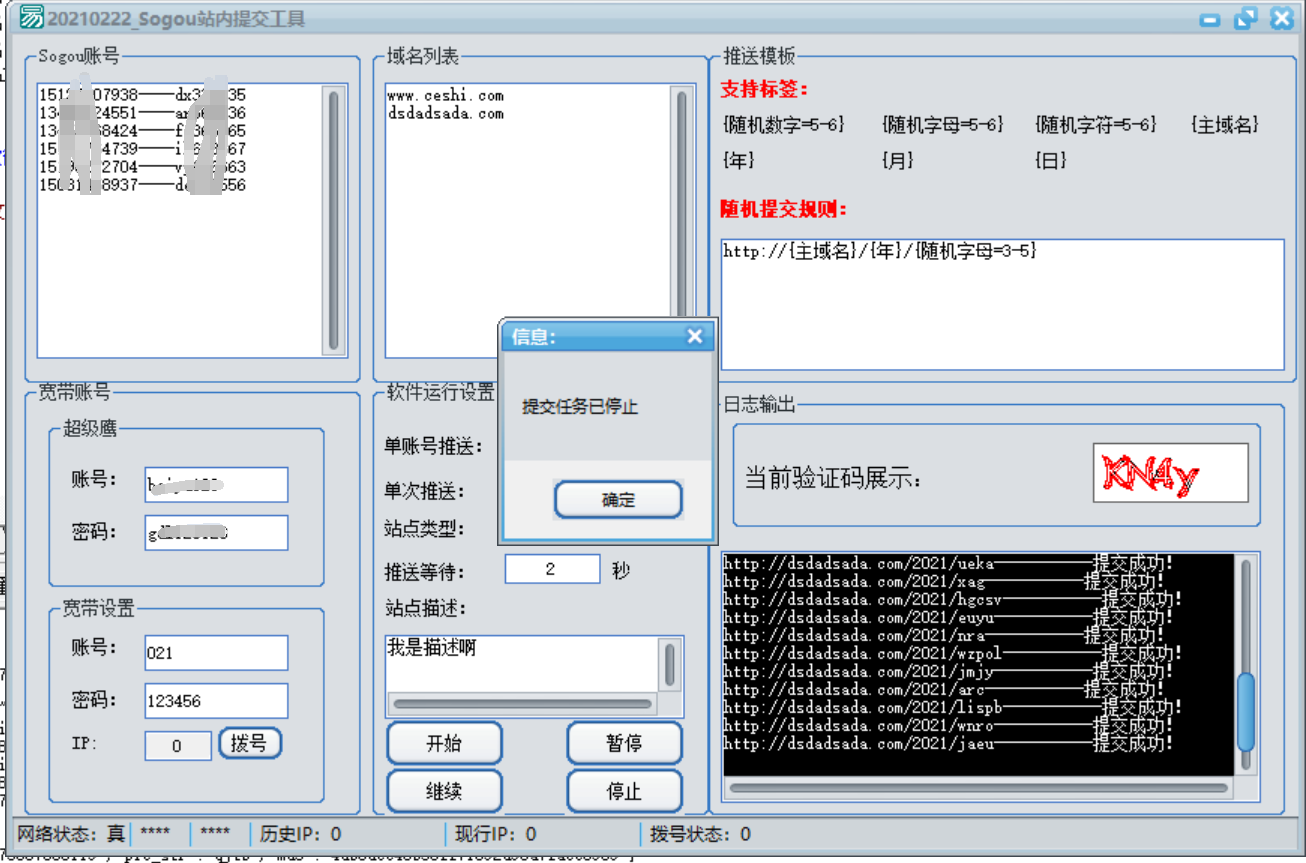Click the IP field showing 0
This screenshot has height=863, width=1306.
(178, 746)
